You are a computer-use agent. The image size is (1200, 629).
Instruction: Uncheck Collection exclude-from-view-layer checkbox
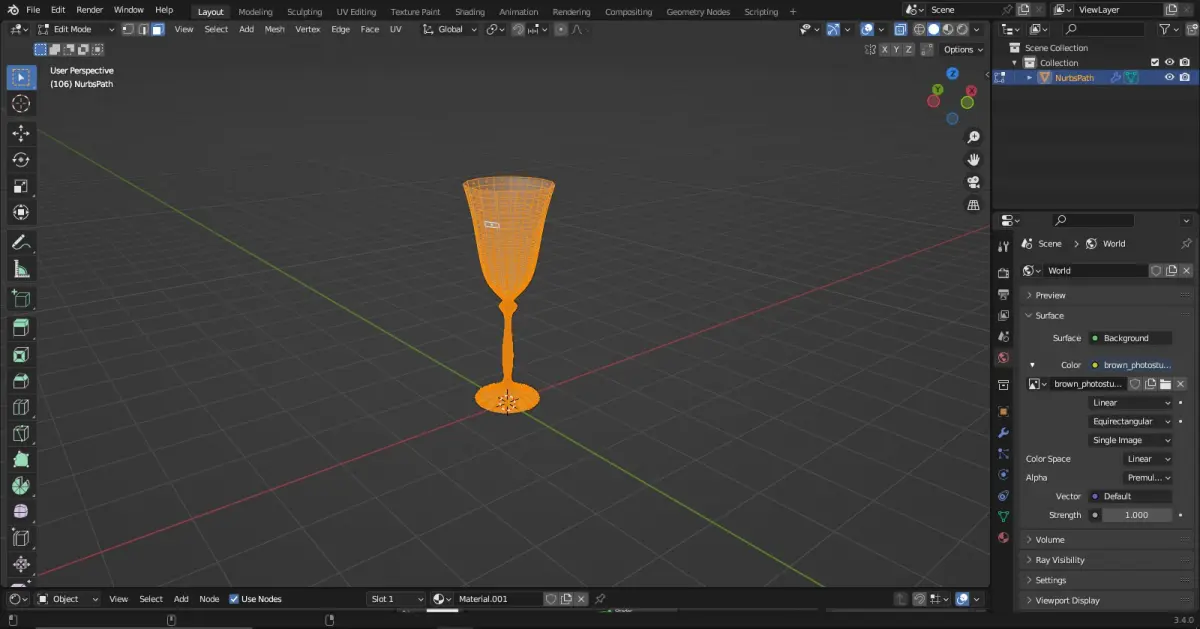[1154, 63]
